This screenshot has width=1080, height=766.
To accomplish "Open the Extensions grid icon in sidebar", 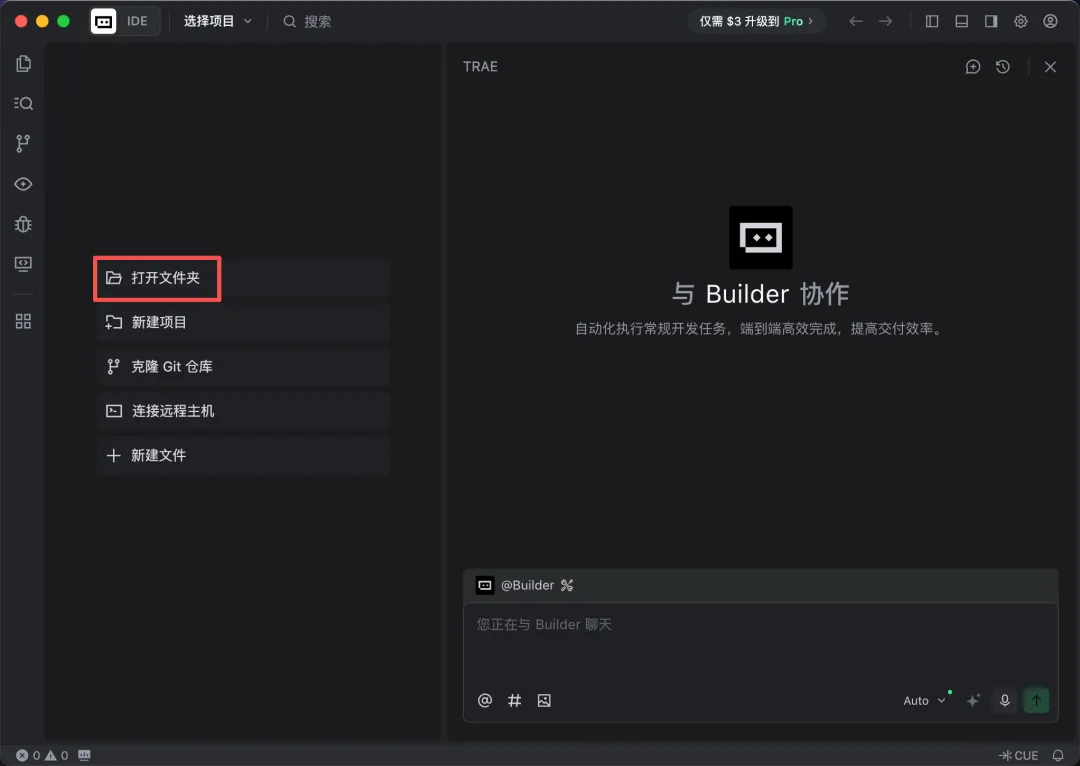I will click(x=23, y=322).
